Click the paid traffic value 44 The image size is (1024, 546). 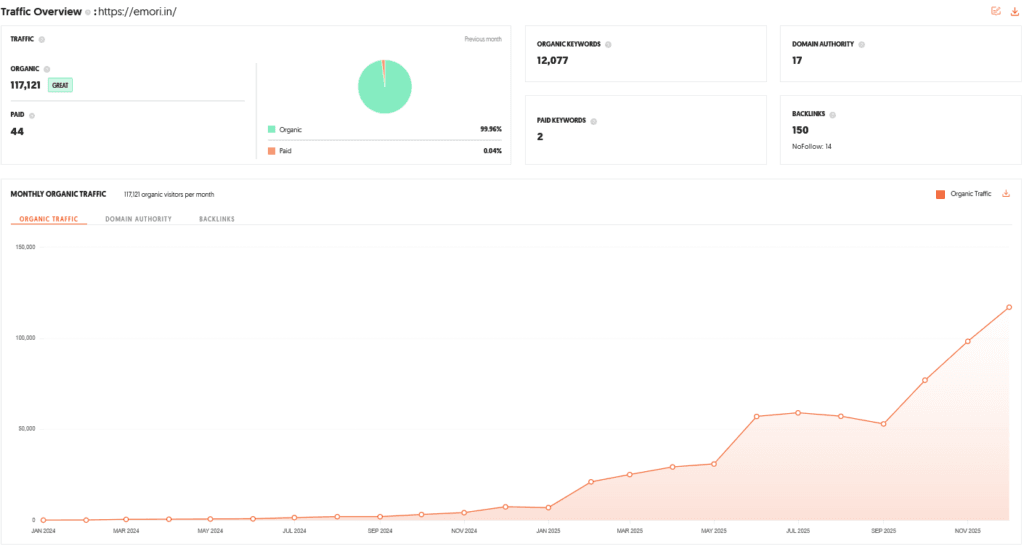pos(17,131)
